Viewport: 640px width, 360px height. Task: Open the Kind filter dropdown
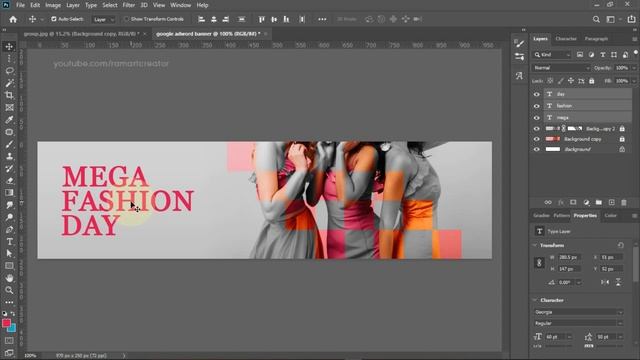[x=552, y=55]
